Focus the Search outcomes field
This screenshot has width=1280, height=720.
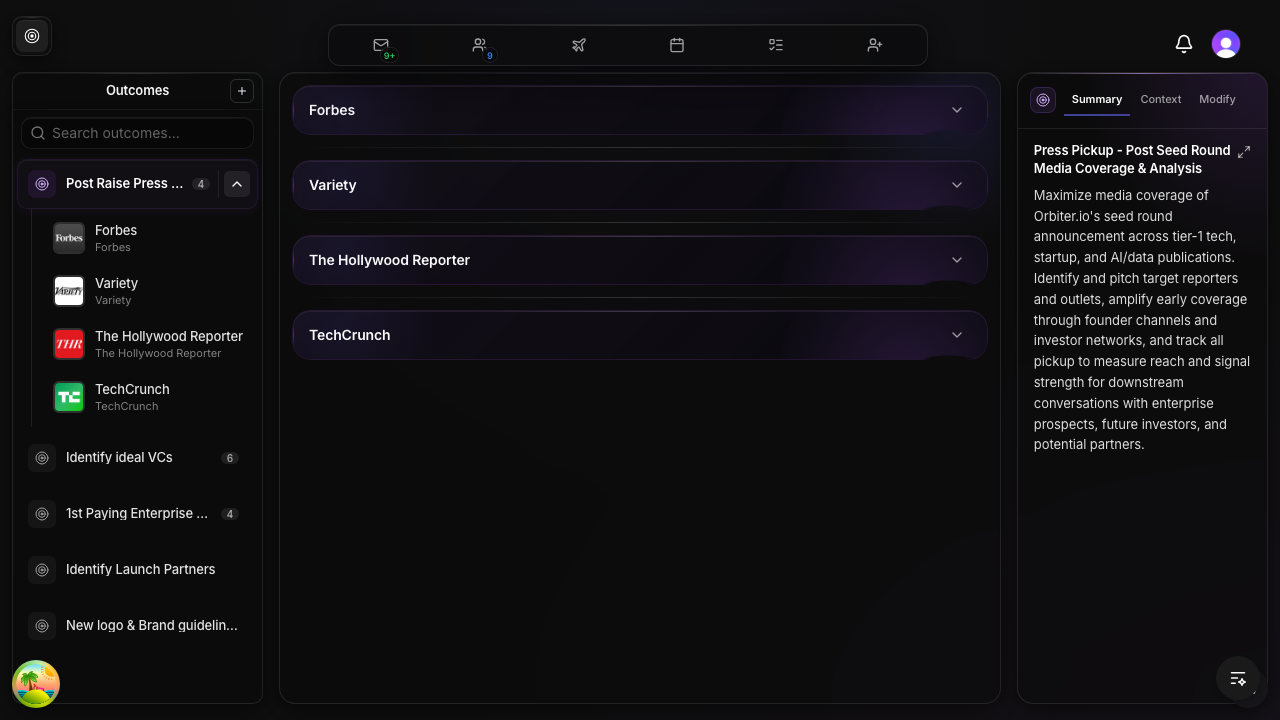[140, 133]
